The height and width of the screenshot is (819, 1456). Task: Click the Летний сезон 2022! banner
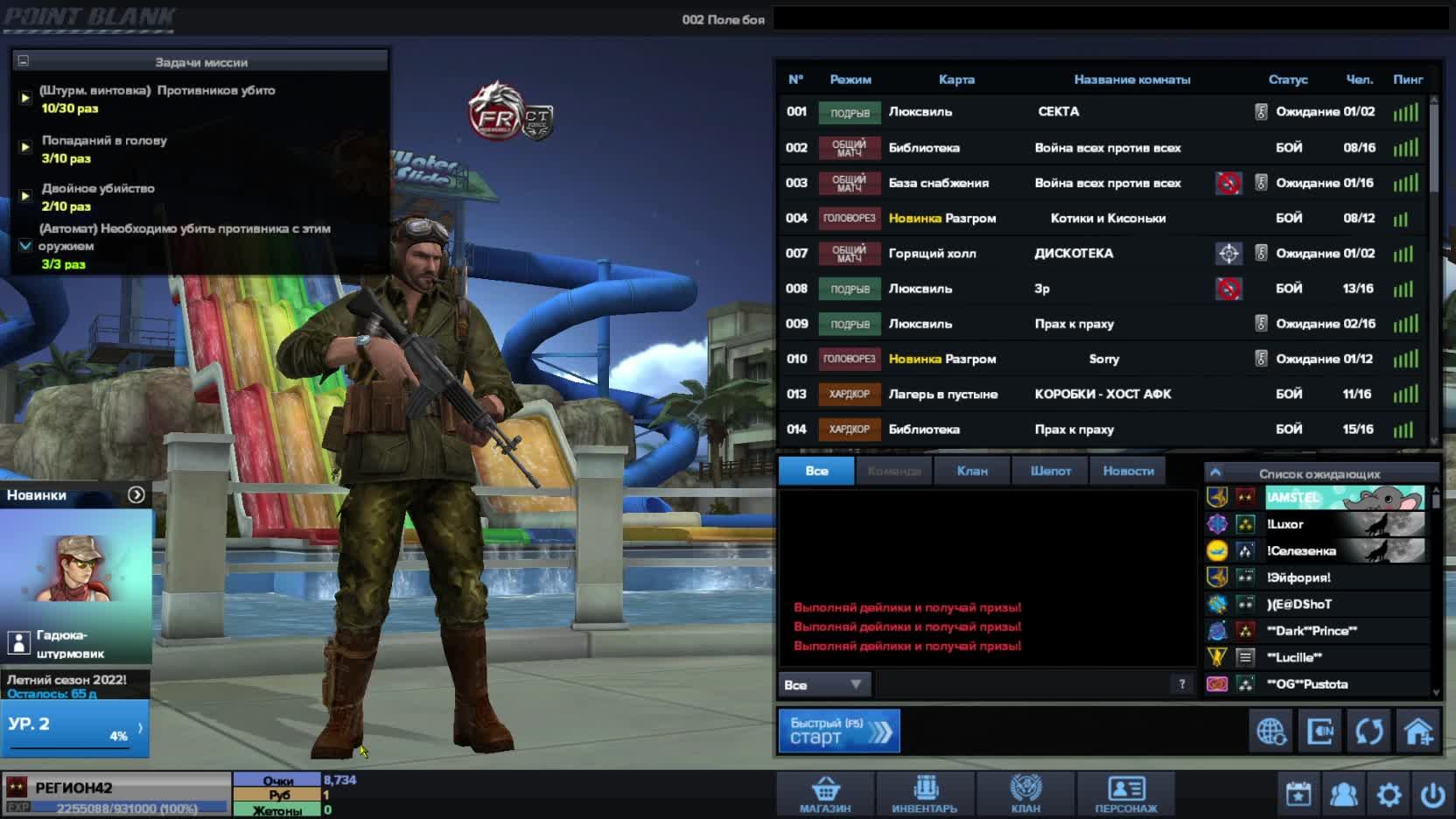click(x=75, y=684)
